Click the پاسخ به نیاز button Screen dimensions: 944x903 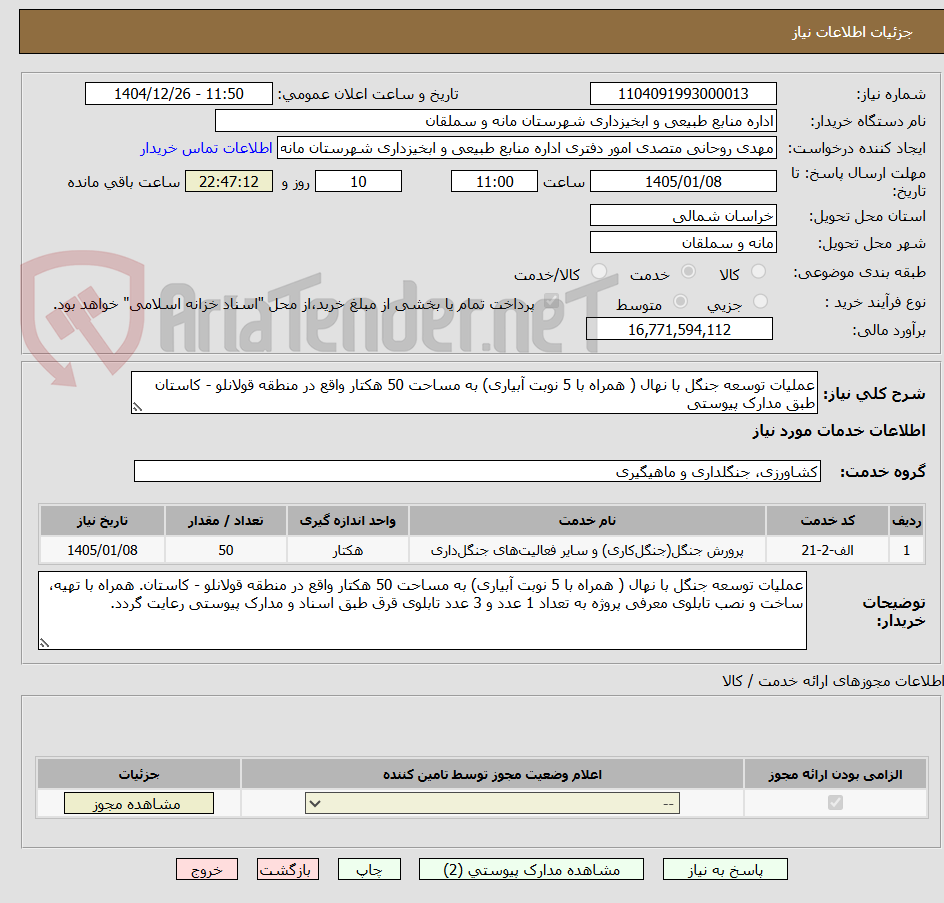click(x=725, y=870)
